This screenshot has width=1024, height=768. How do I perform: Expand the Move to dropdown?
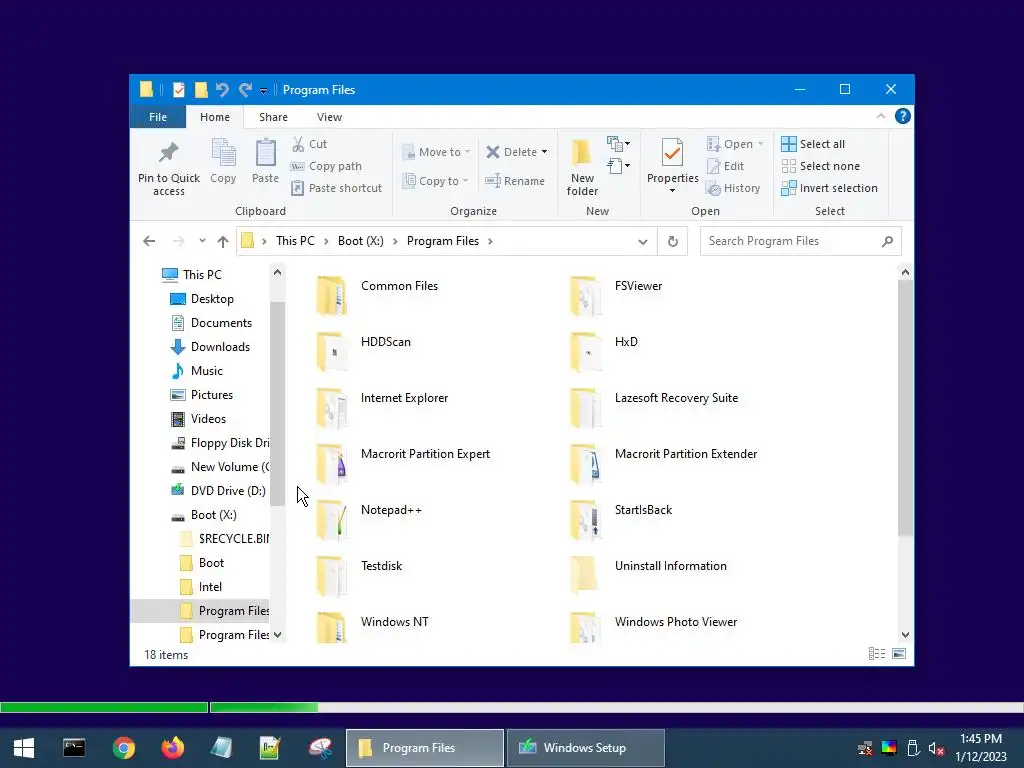click(468, 152)
